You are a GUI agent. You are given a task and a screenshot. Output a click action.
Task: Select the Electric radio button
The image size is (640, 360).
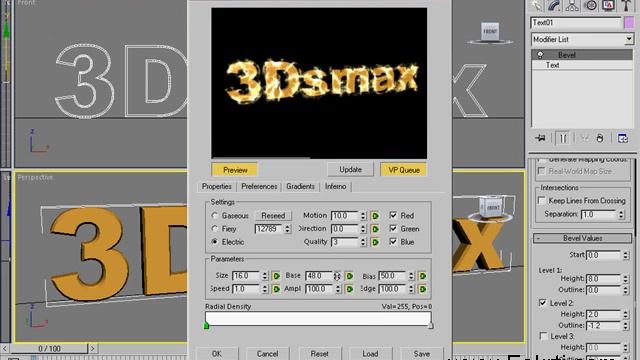point(215,242)
